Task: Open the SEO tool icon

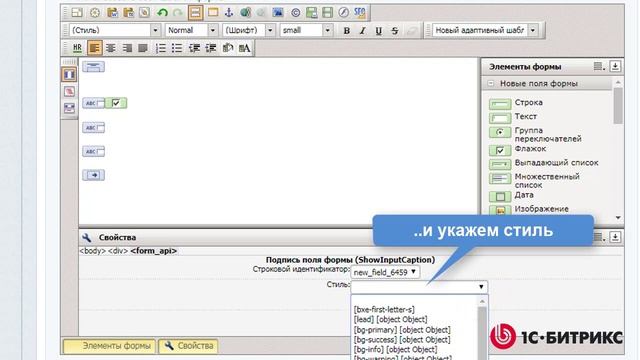Action: (360, 13)
